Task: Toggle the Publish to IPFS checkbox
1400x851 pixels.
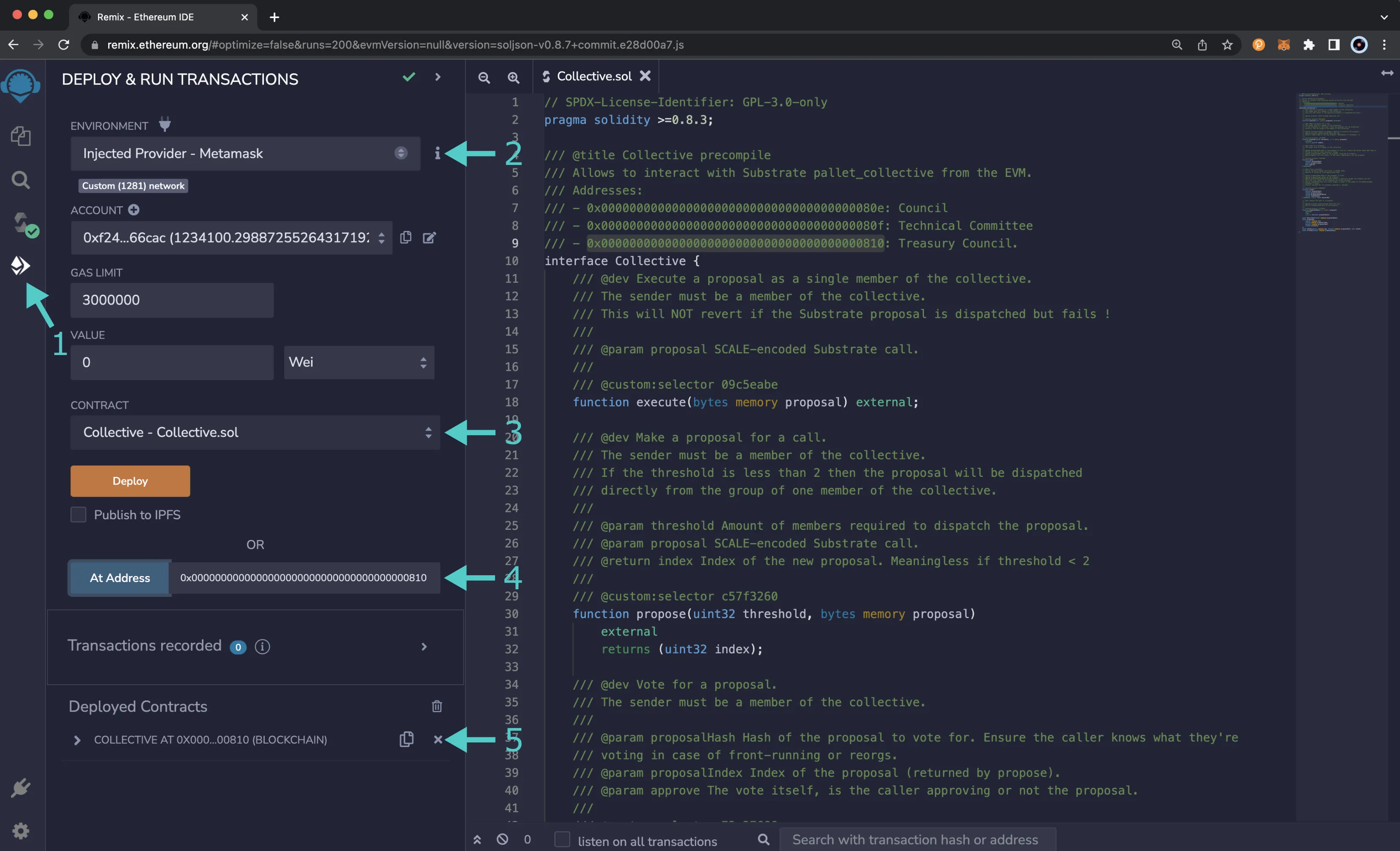Action: point(78,514)
